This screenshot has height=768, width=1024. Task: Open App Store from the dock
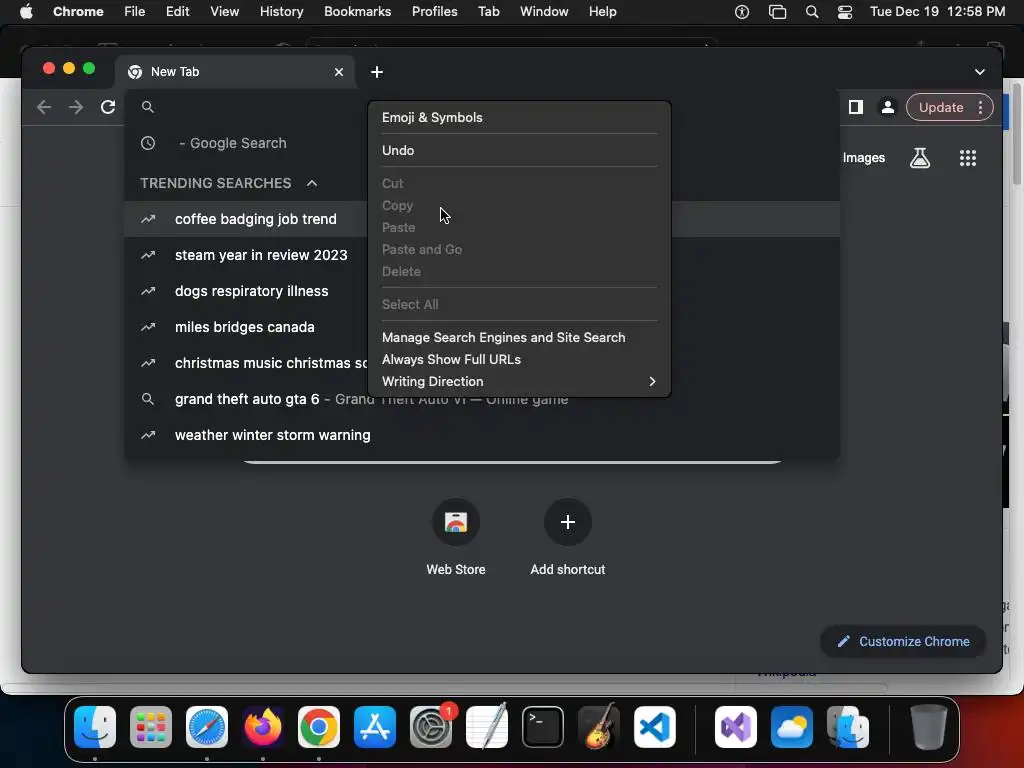(375, 727)
